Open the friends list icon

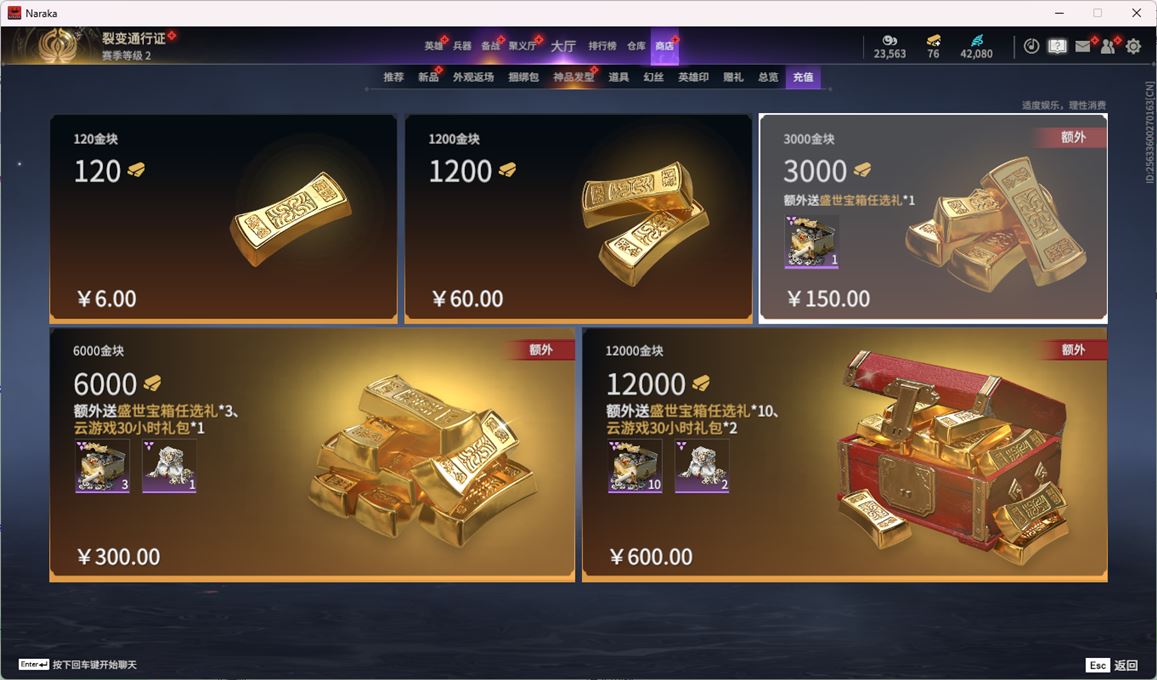pos(1108,46)
